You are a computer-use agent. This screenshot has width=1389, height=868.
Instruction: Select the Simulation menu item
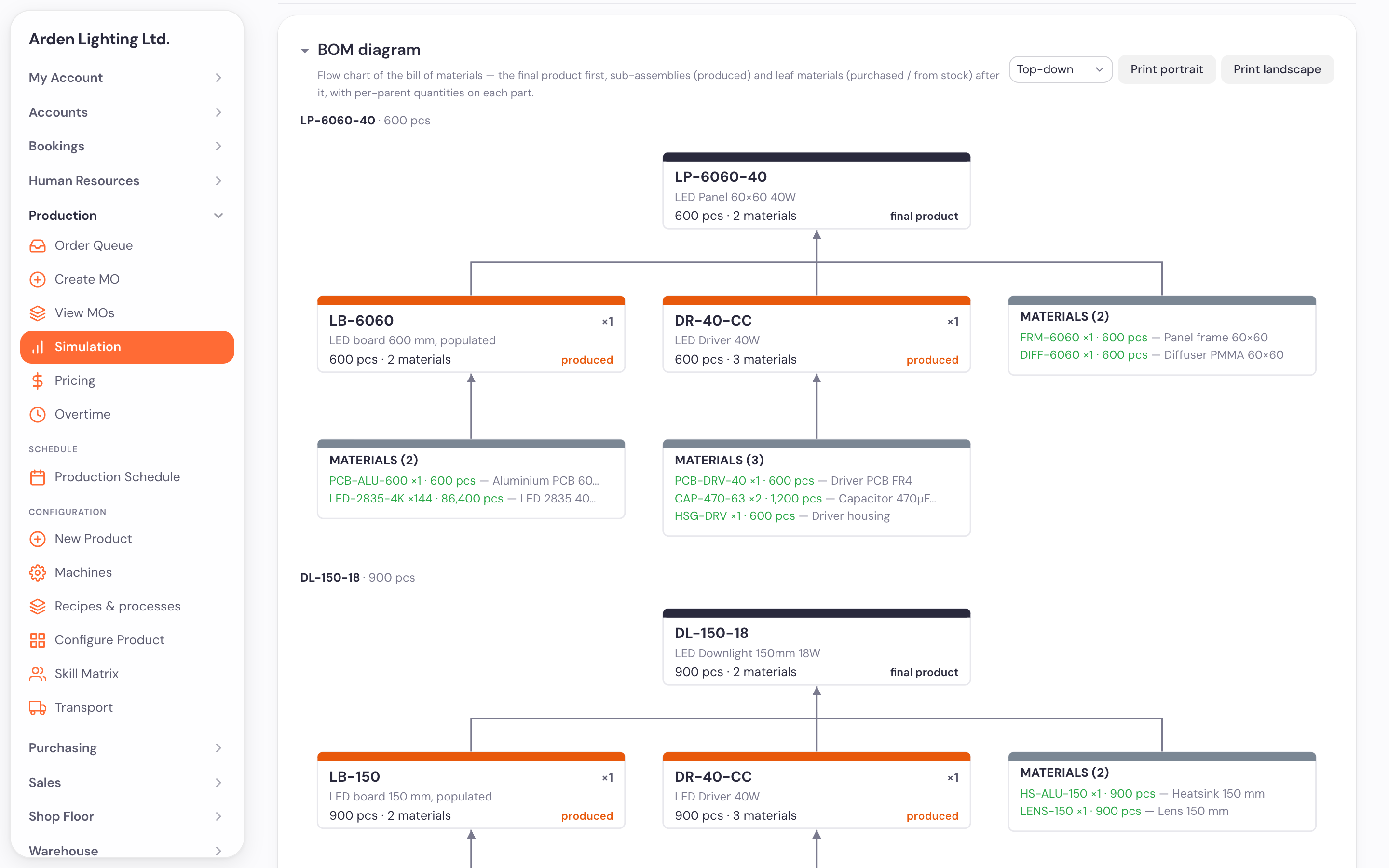[127, 347]
